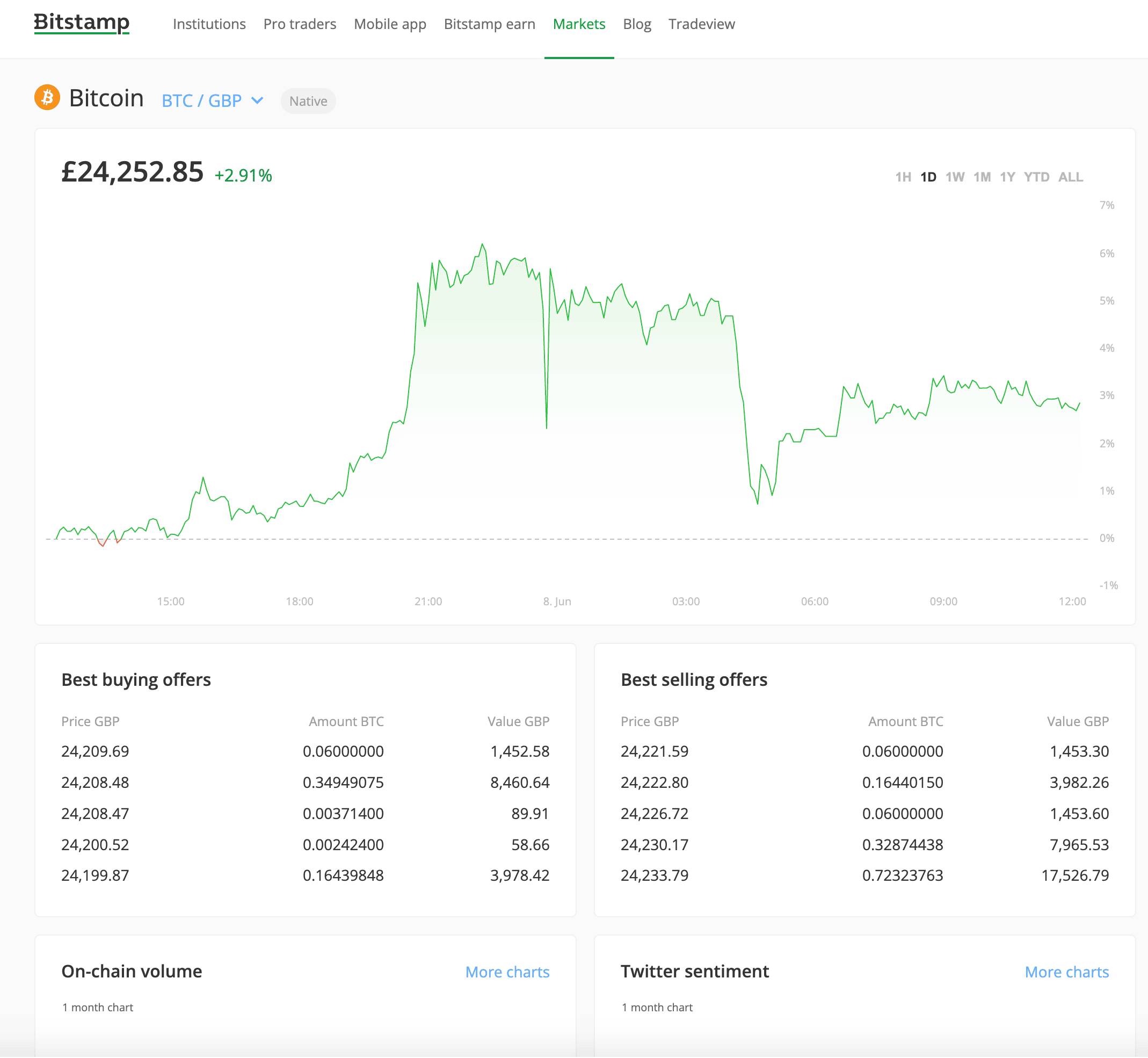Viewport: 1148px width, 1058px height.
Task: Click sell value 17,526.79
Action: click(x=1076, y=875)
